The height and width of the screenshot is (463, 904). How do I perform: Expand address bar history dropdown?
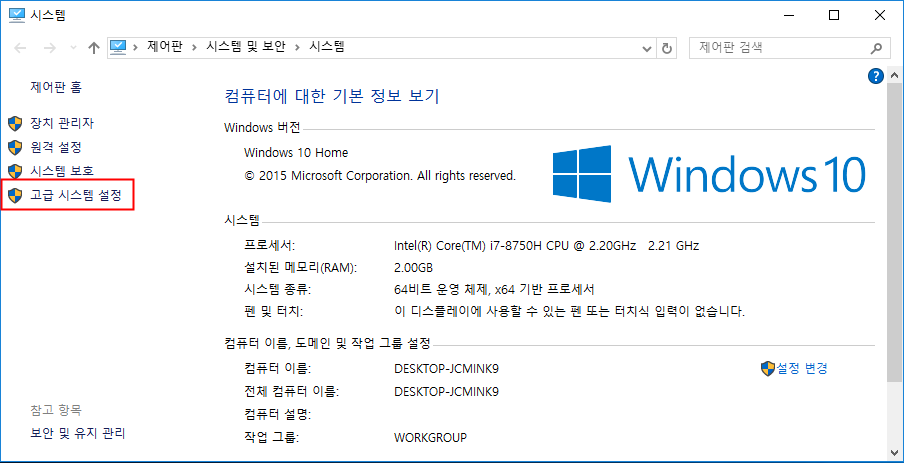click(x=647, y=48)
